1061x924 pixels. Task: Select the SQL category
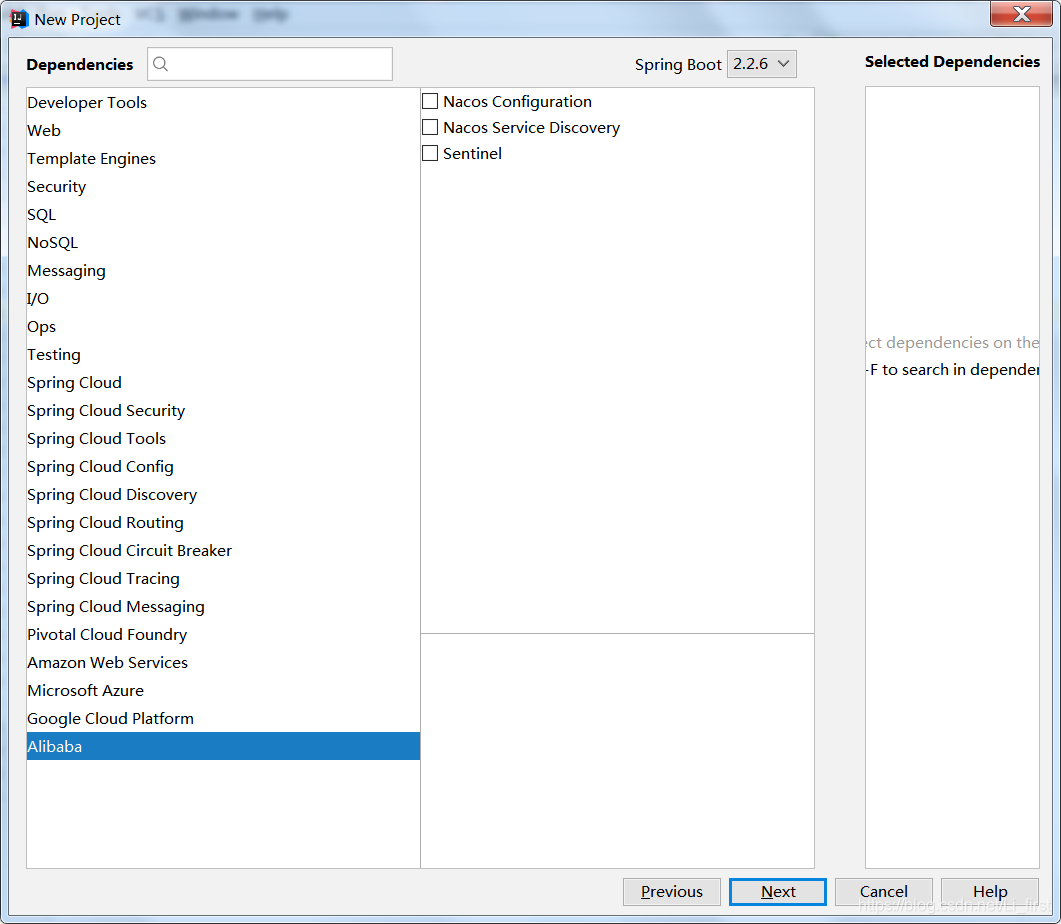tap(223, 214)
